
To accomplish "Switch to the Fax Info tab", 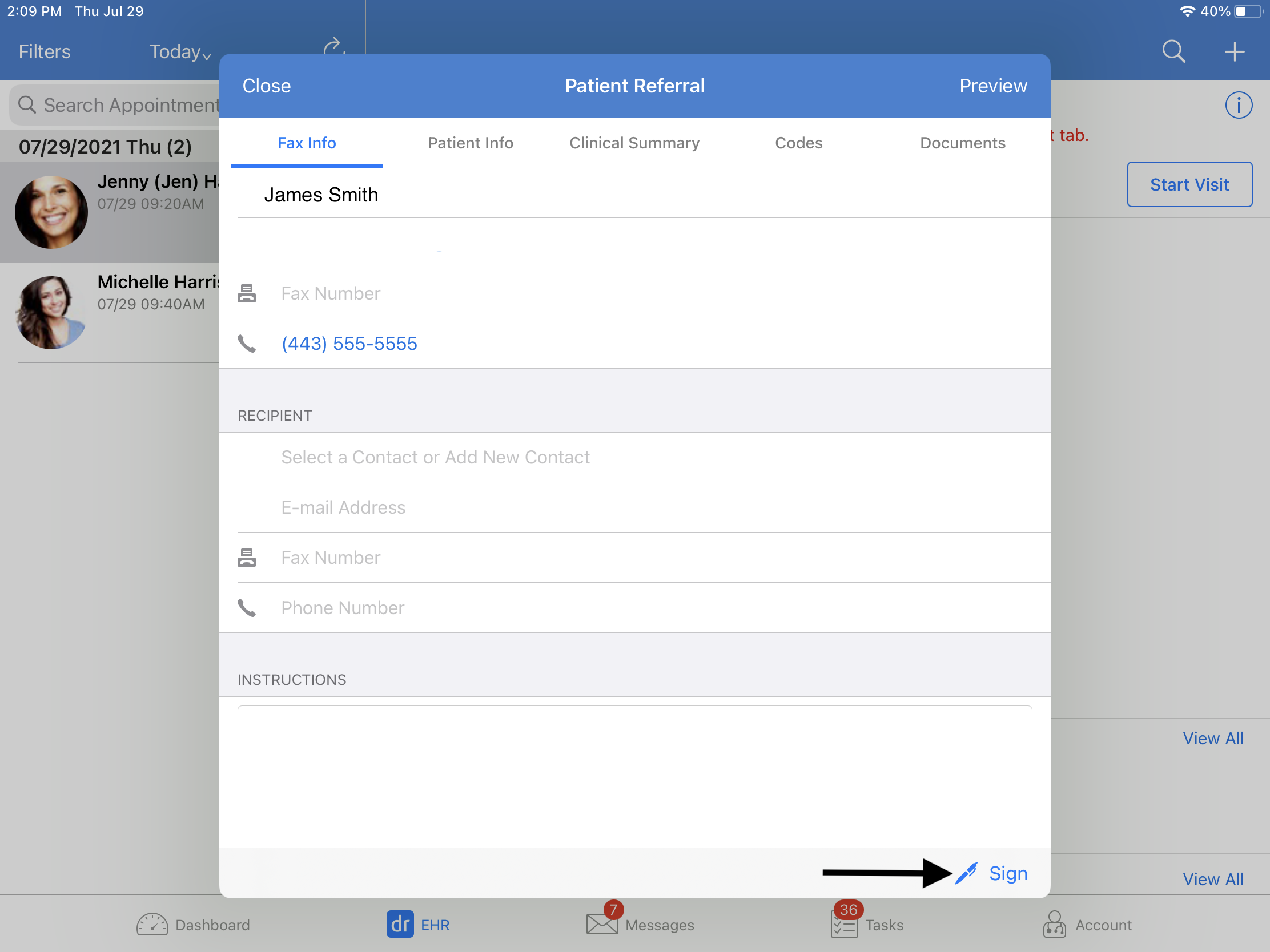I will click(307, 143).
